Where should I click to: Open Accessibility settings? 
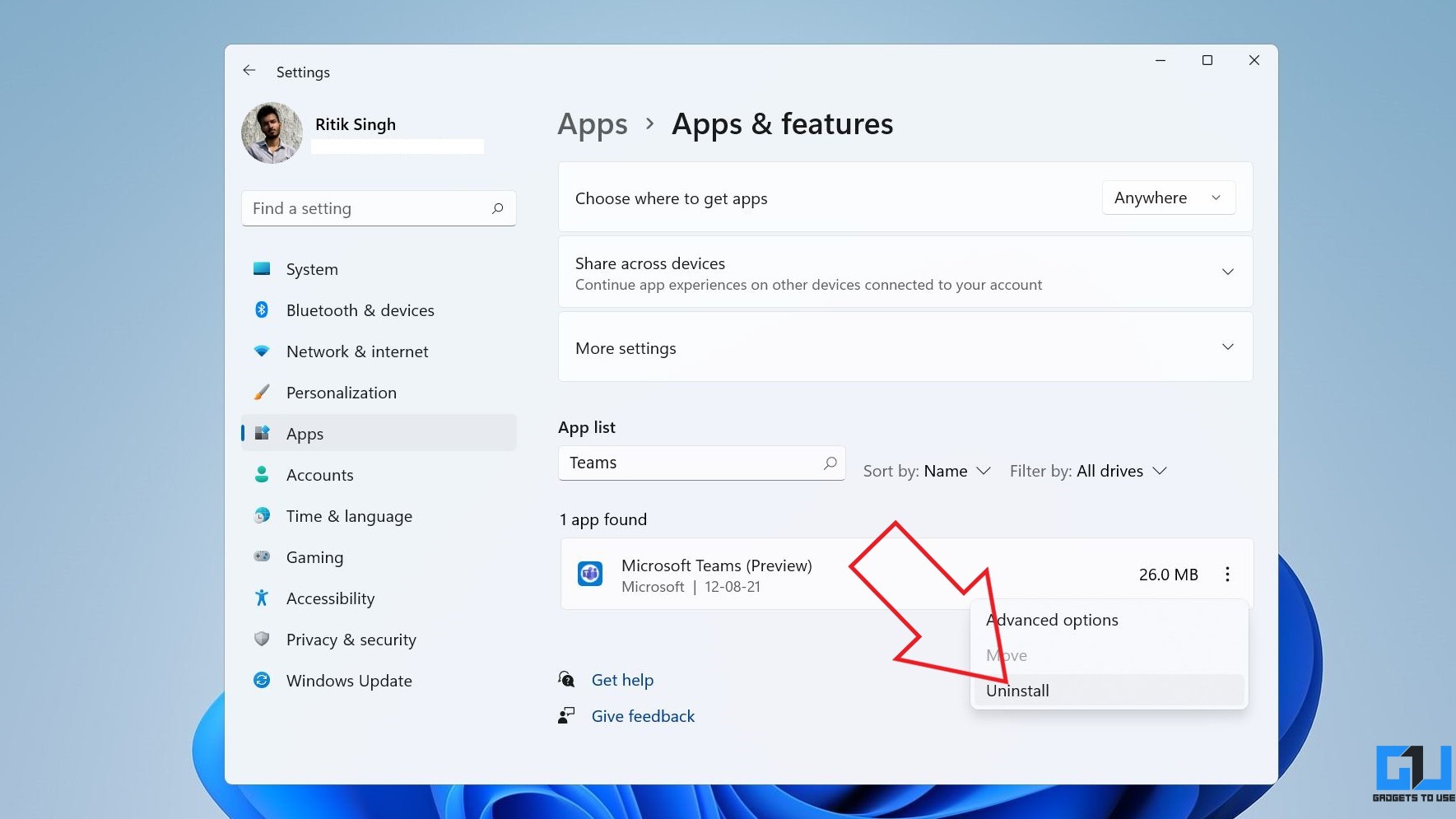pyautogui.click(x=379, y=598)
